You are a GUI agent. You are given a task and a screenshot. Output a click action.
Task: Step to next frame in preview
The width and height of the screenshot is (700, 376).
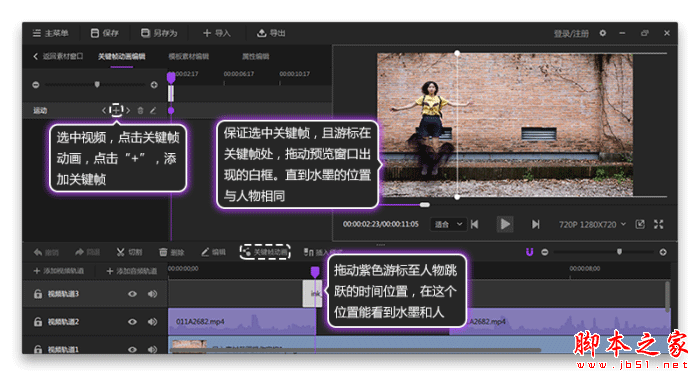pos(535,224)
